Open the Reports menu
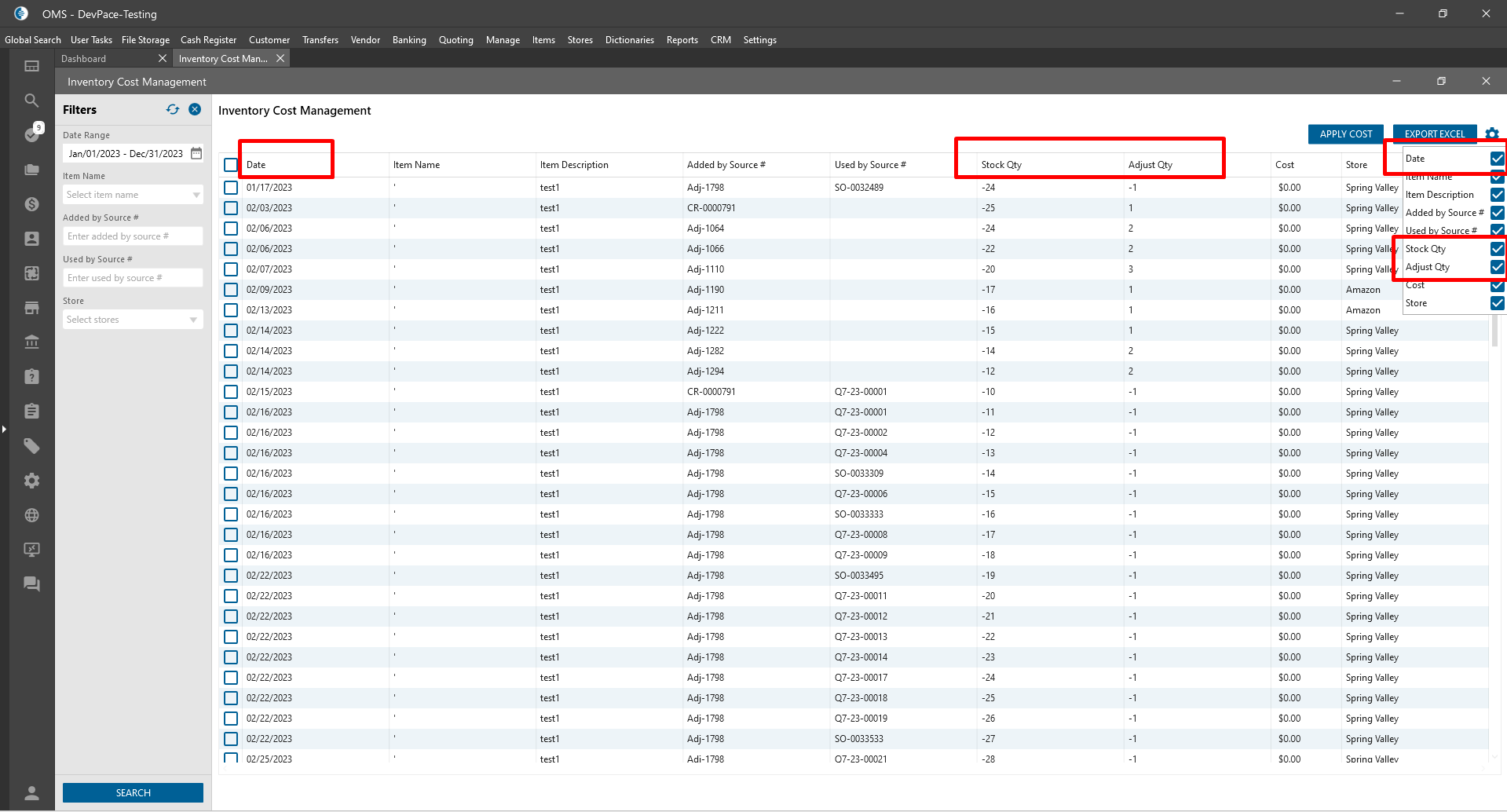This screenshot has width=1507, height=812. pos(682,40)
